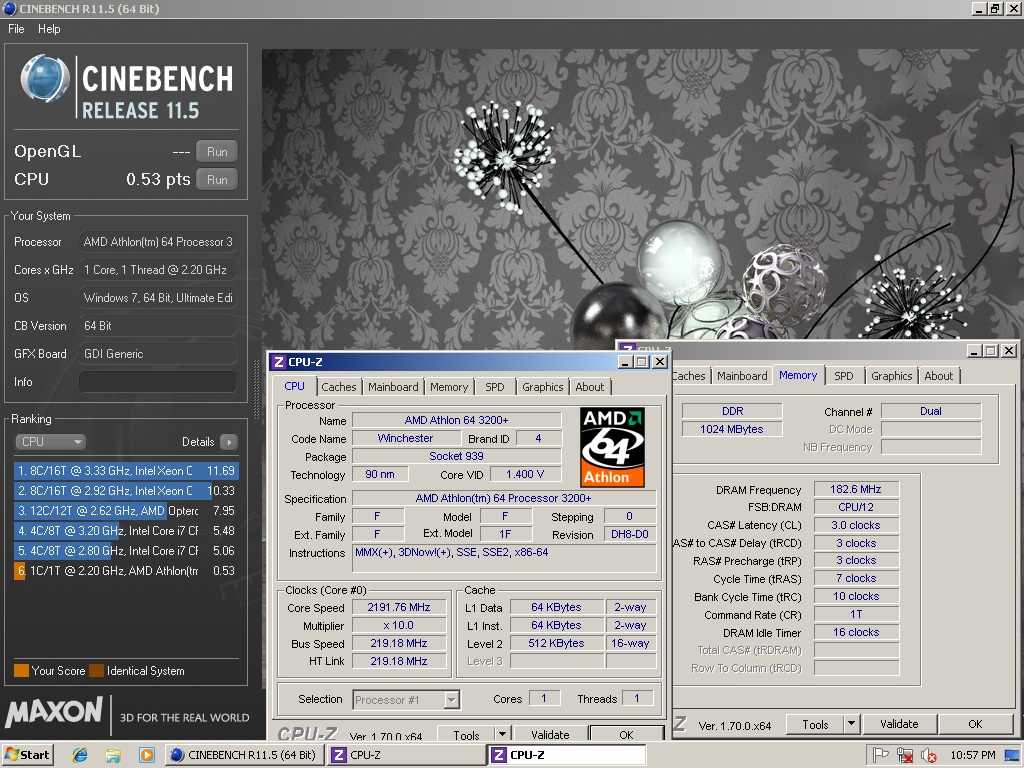Click the Show desktop button at taskbar end
Image resolution: width=1024 pixels, height=768 pixels.
[x=1013, y=755]
